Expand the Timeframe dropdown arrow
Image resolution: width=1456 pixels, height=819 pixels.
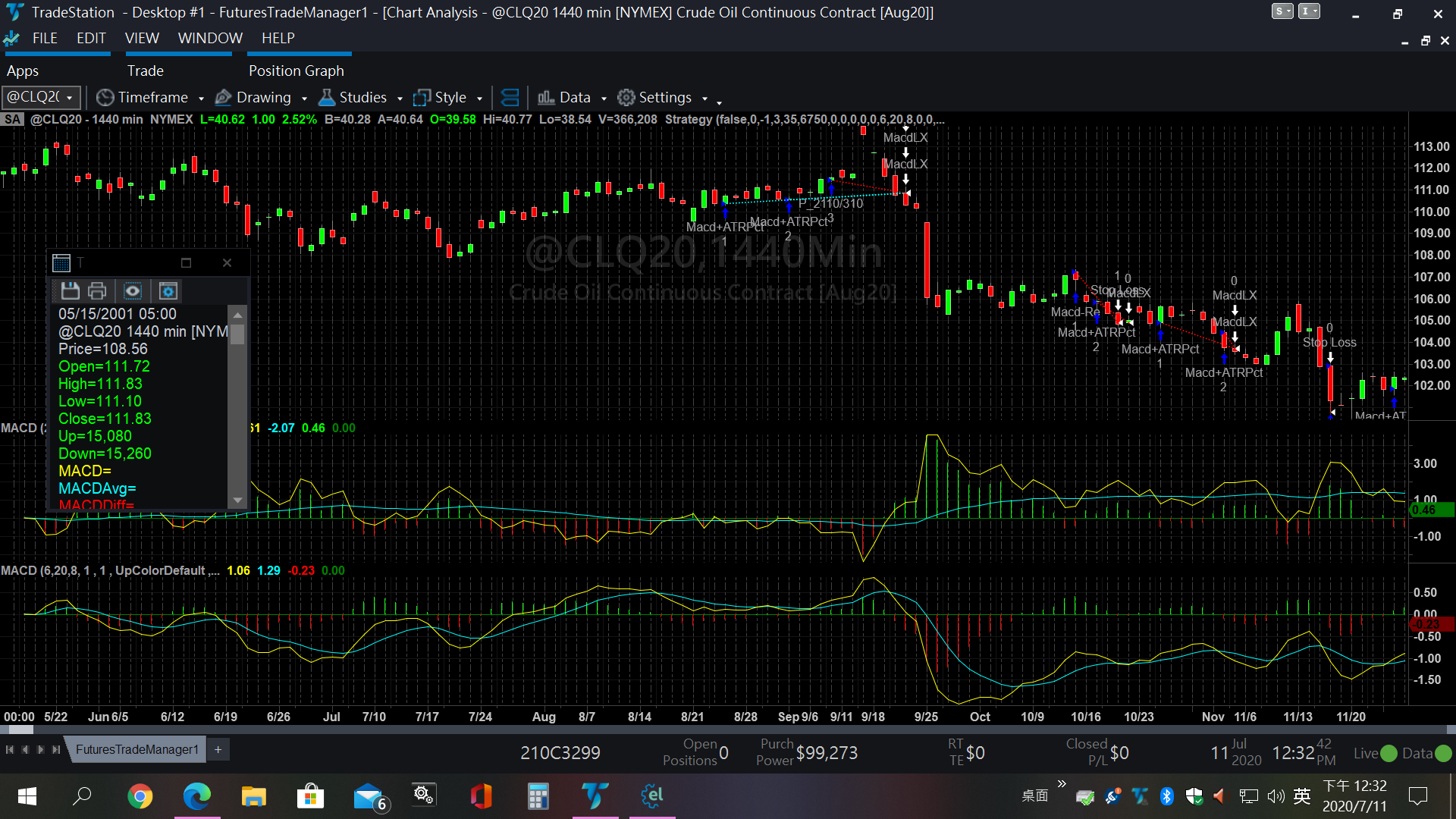201,99
